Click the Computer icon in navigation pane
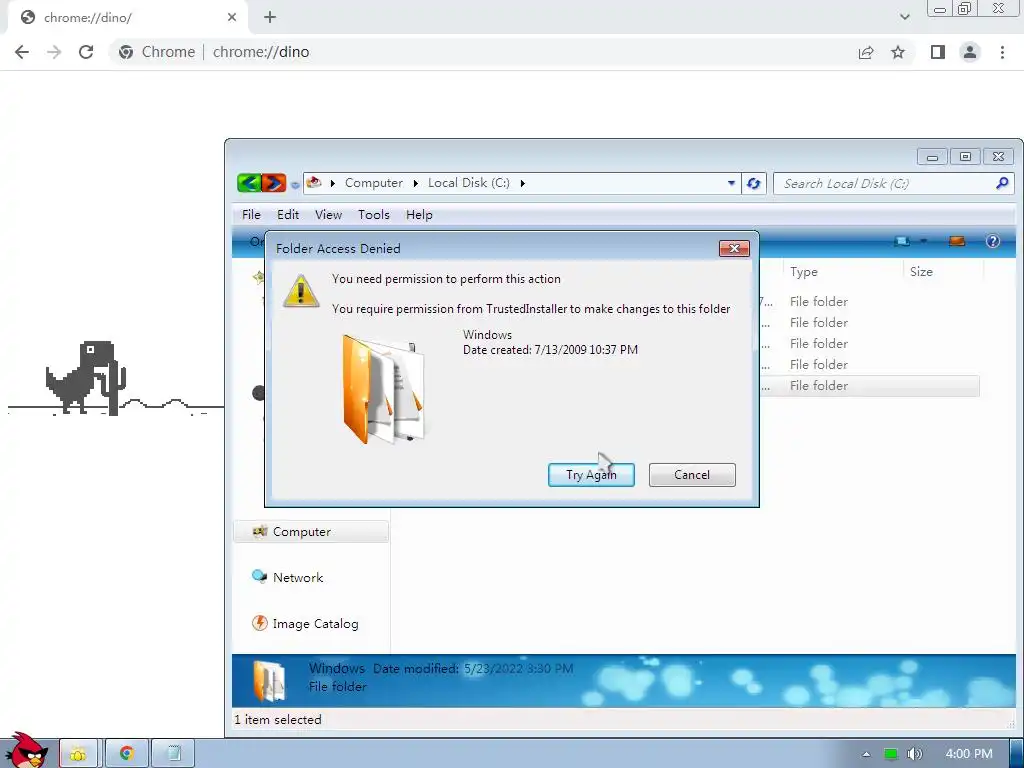This screenshot has width=1024, height=768. (x=260, y=532)
